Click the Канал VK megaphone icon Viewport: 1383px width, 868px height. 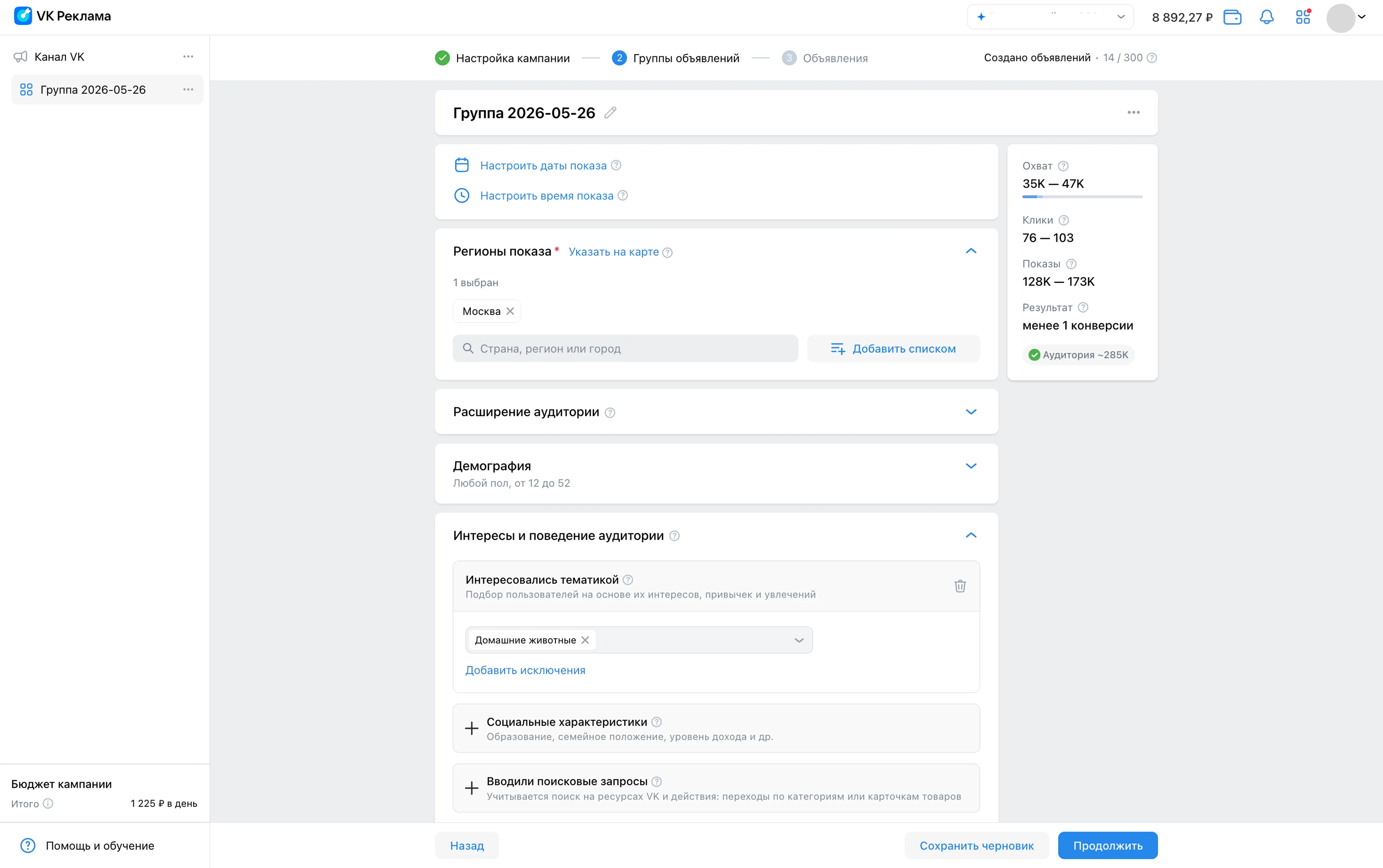pos(21,57)
